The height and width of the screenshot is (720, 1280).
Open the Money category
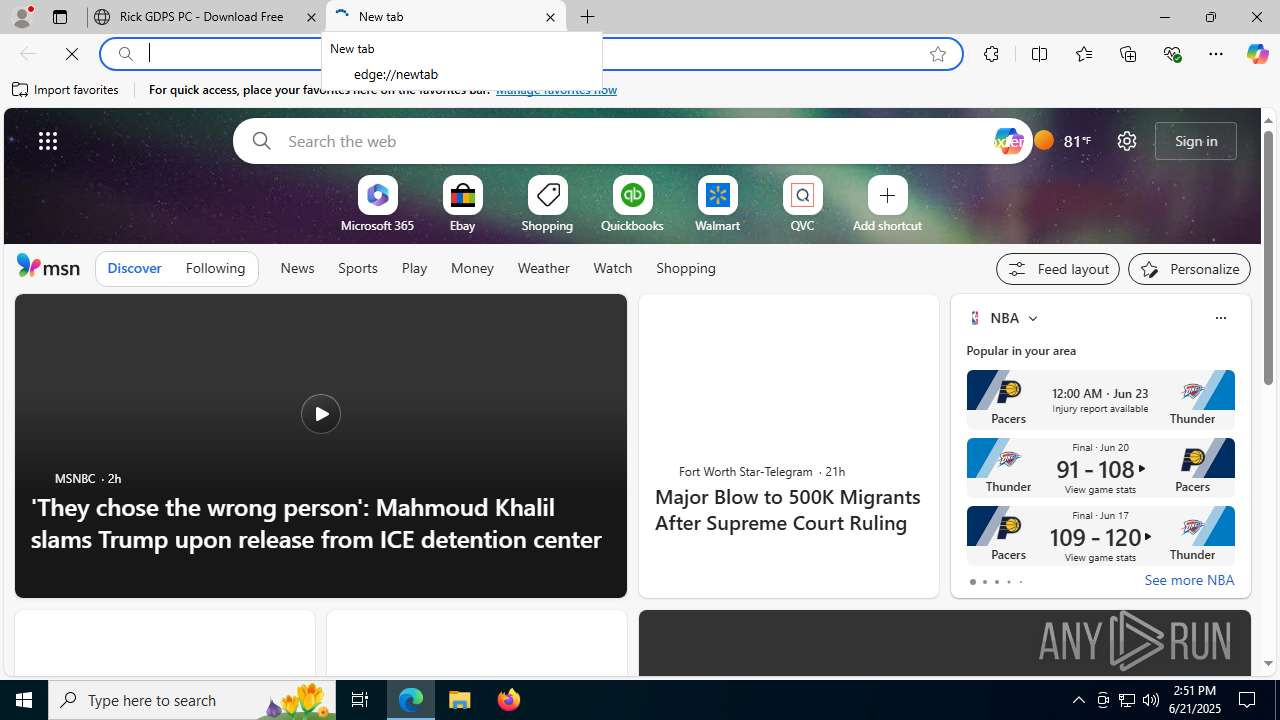[x=472, y=268]
